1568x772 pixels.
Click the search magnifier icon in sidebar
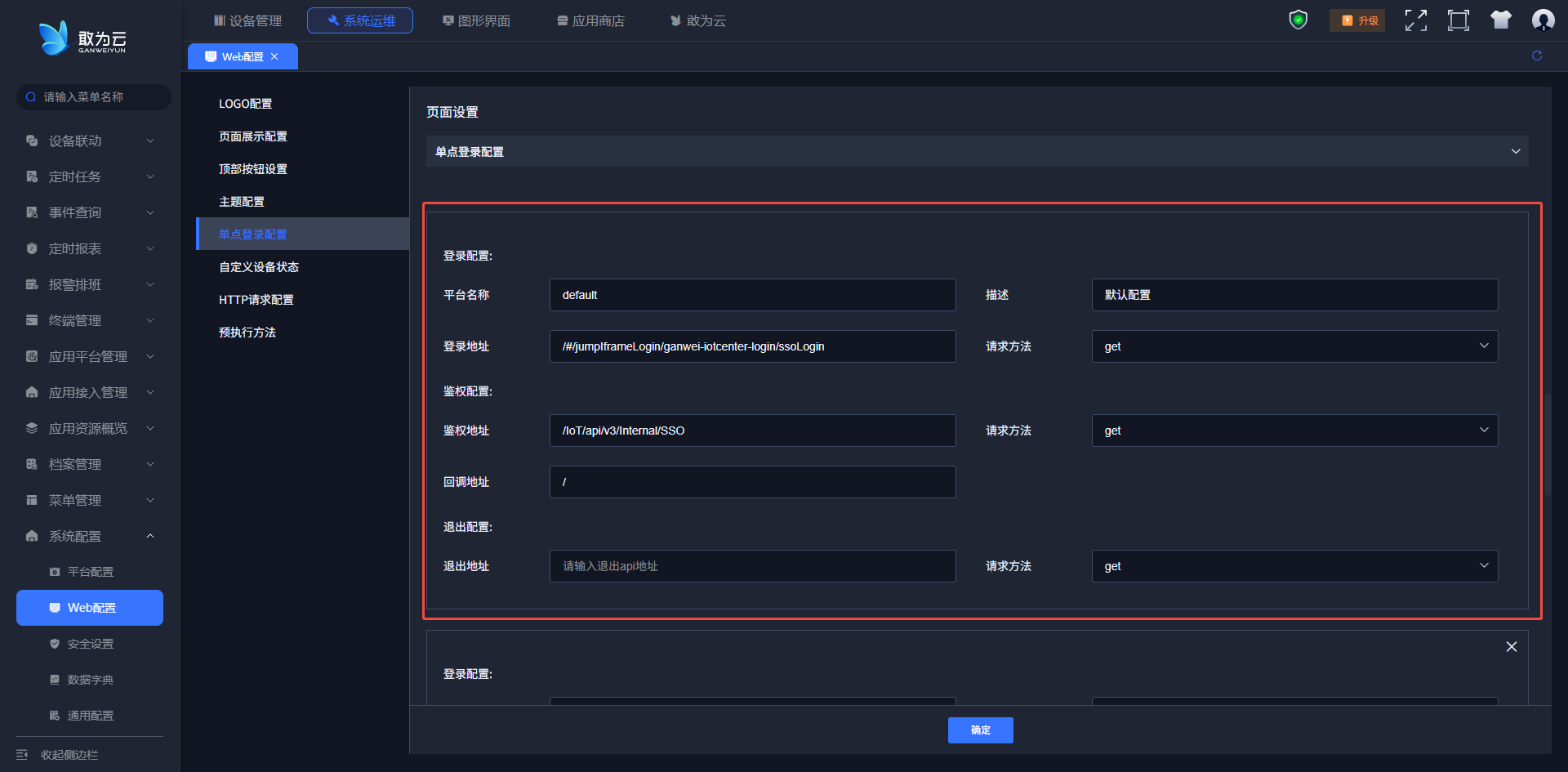pyautogui.click(x=31, y=97)
